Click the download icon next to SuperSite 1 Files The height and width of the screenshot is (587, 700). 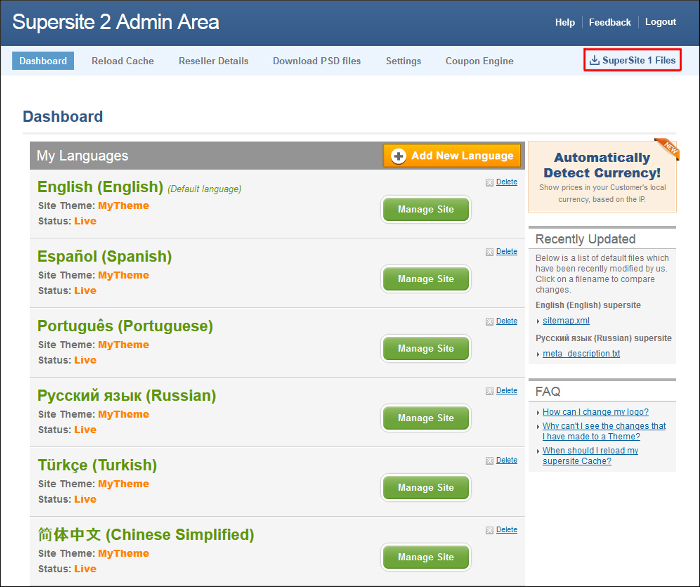595,60
